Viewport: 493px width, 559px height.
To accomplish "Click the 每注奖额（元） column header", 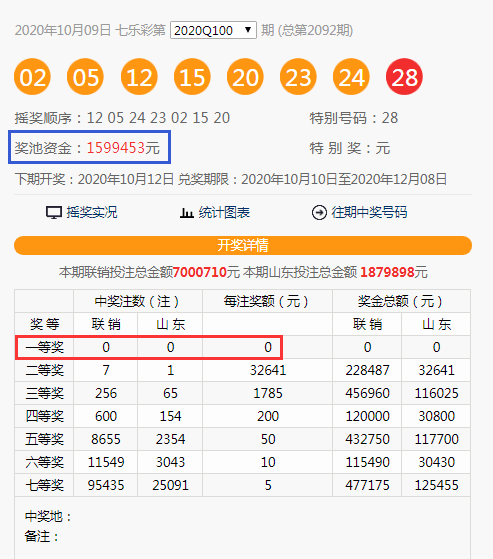I will tap(267, 302).
